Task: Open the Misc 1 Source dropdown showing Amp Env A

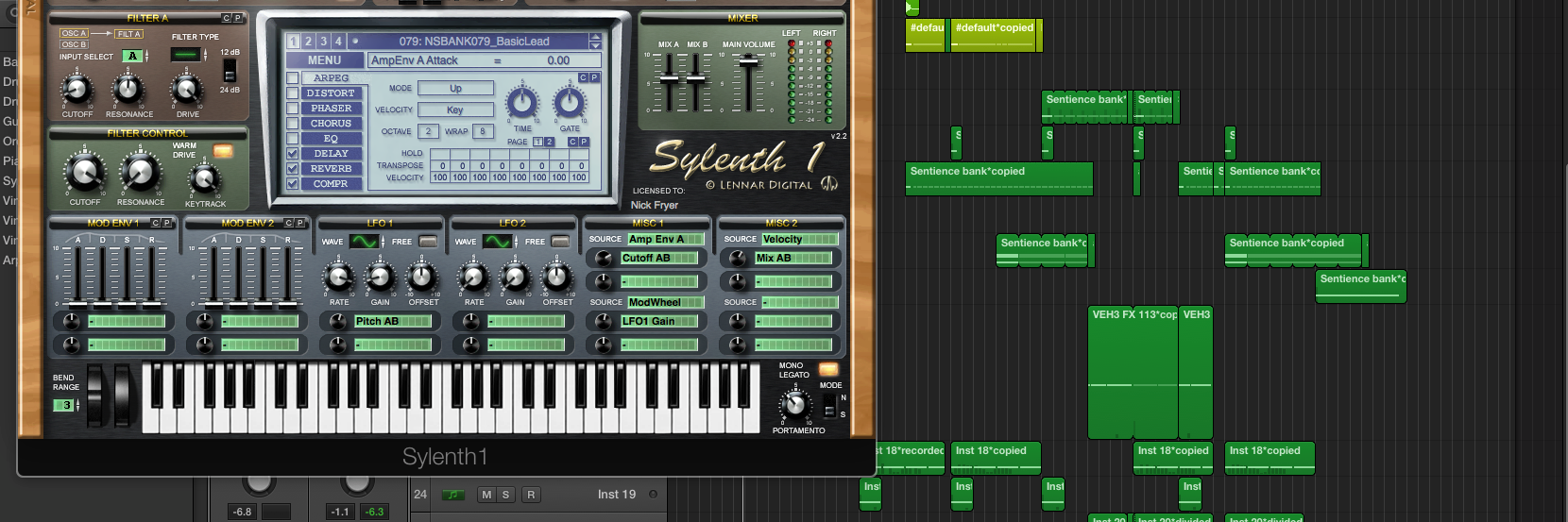Action: click(666, 240)
